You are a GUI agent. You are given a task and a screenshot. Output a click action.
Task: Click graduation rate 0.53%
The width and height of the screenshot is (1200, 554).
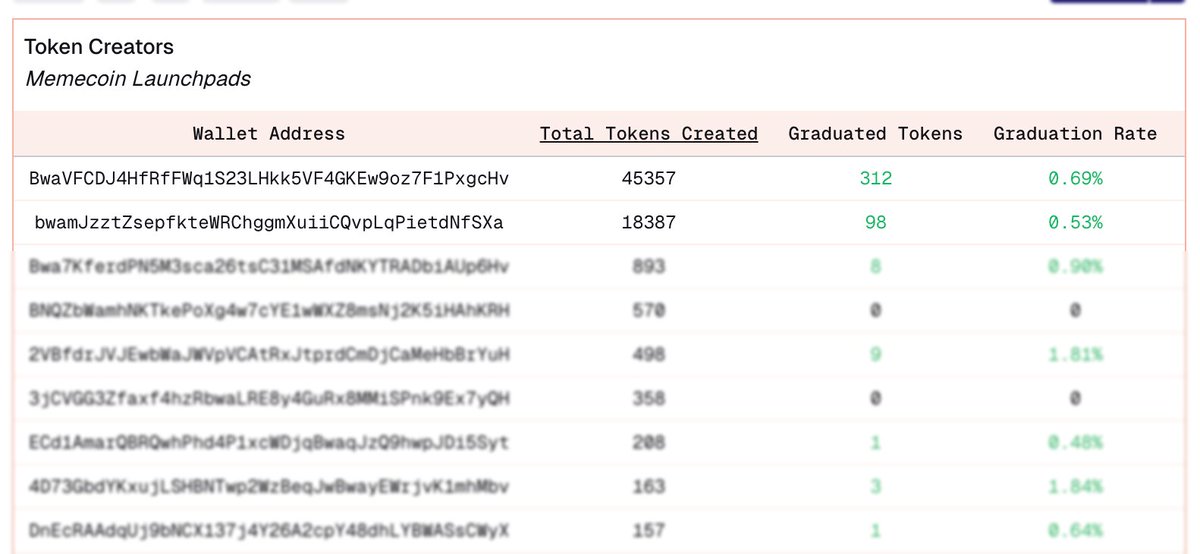click(x=1075, y=223)
